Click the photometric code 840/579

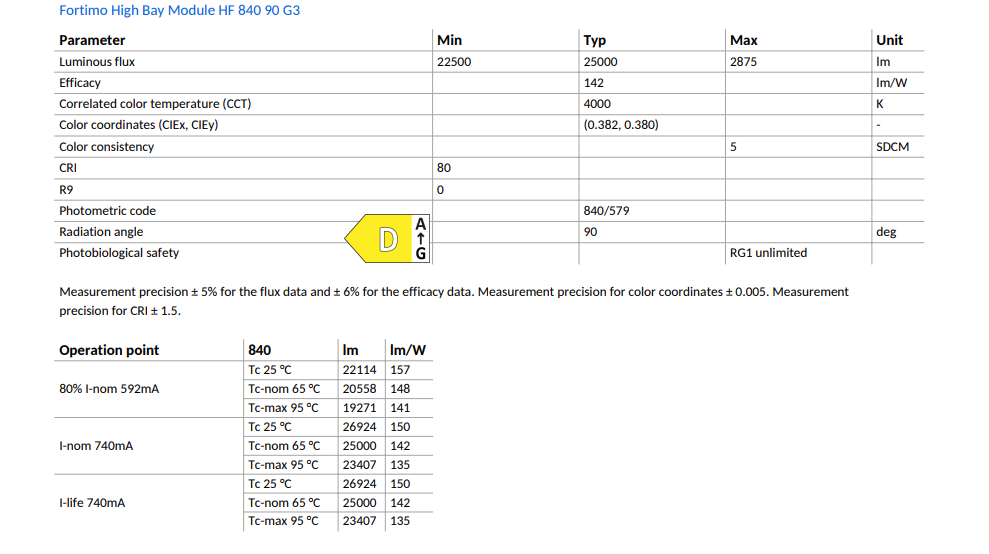click(x=606, y=211)
